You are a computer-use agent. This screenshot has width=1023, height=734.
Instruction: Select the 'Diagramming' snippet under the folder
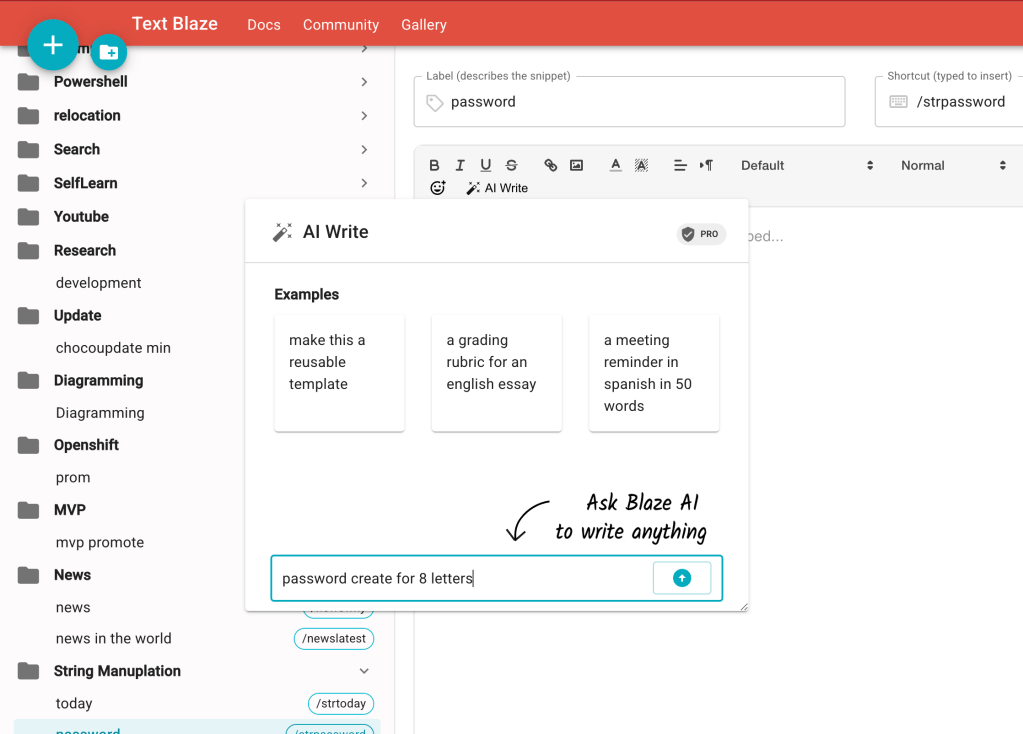(100, 413)
